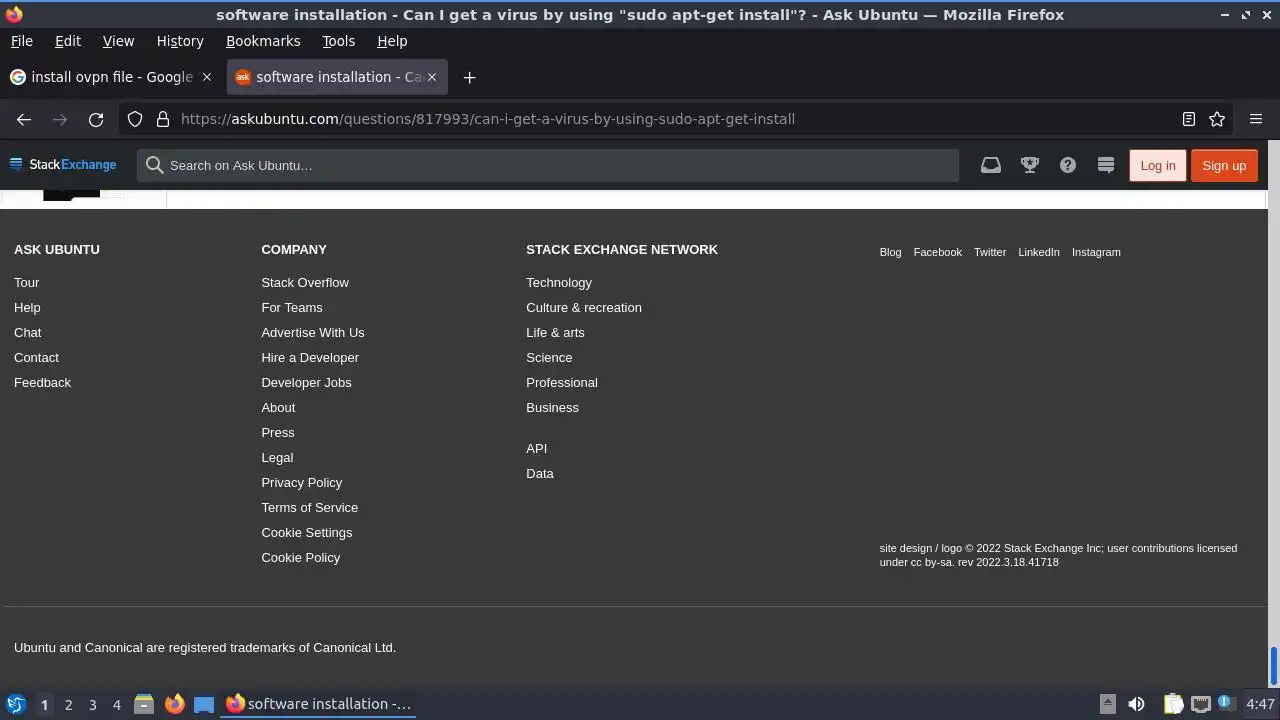Image resolution: width=1280 pixels, height=720 pixels.
Task: Open the Data footer link
Action: point(540,474)
